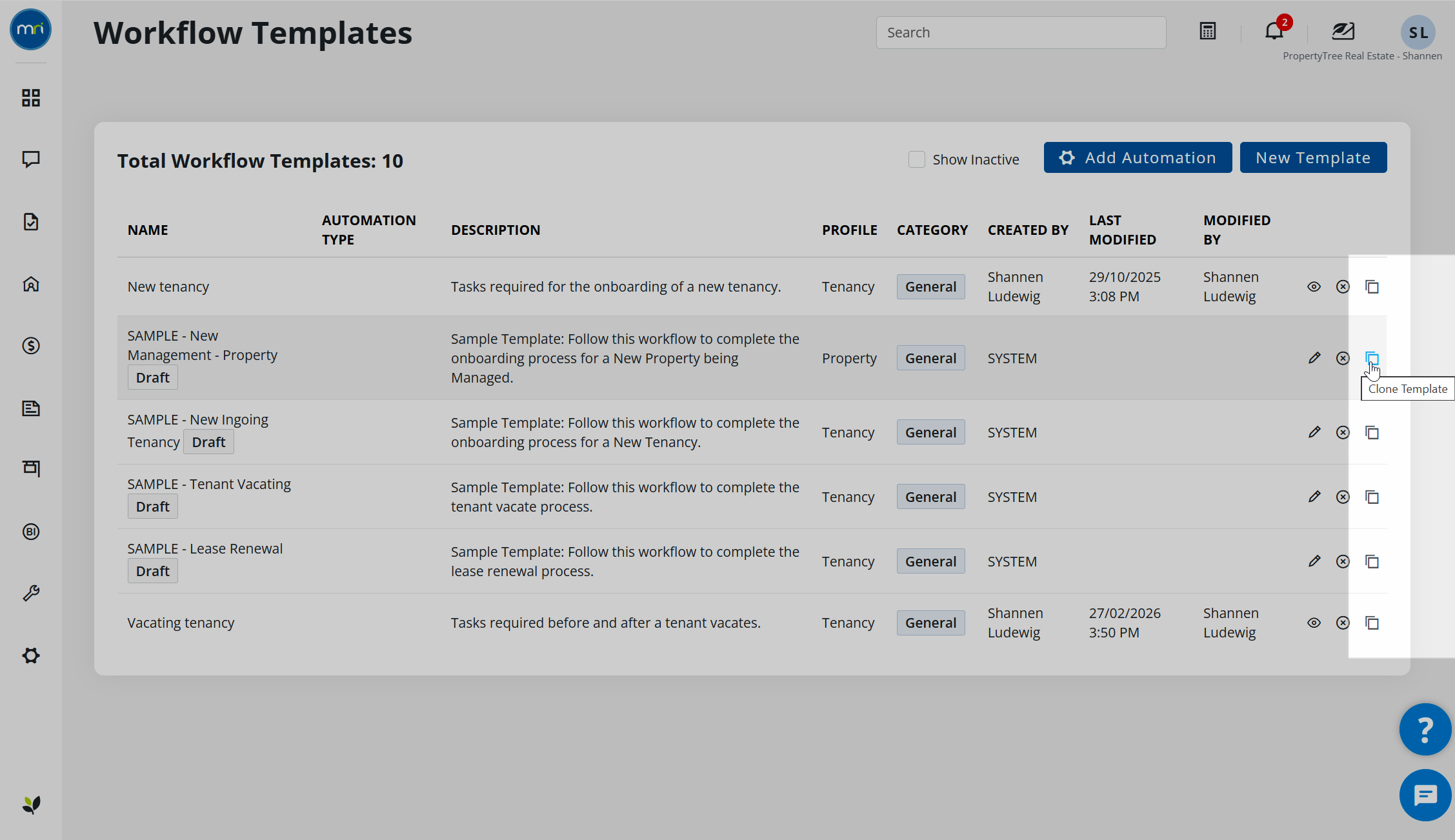Click the LAST MODIFIED column header

(1122, 230)
